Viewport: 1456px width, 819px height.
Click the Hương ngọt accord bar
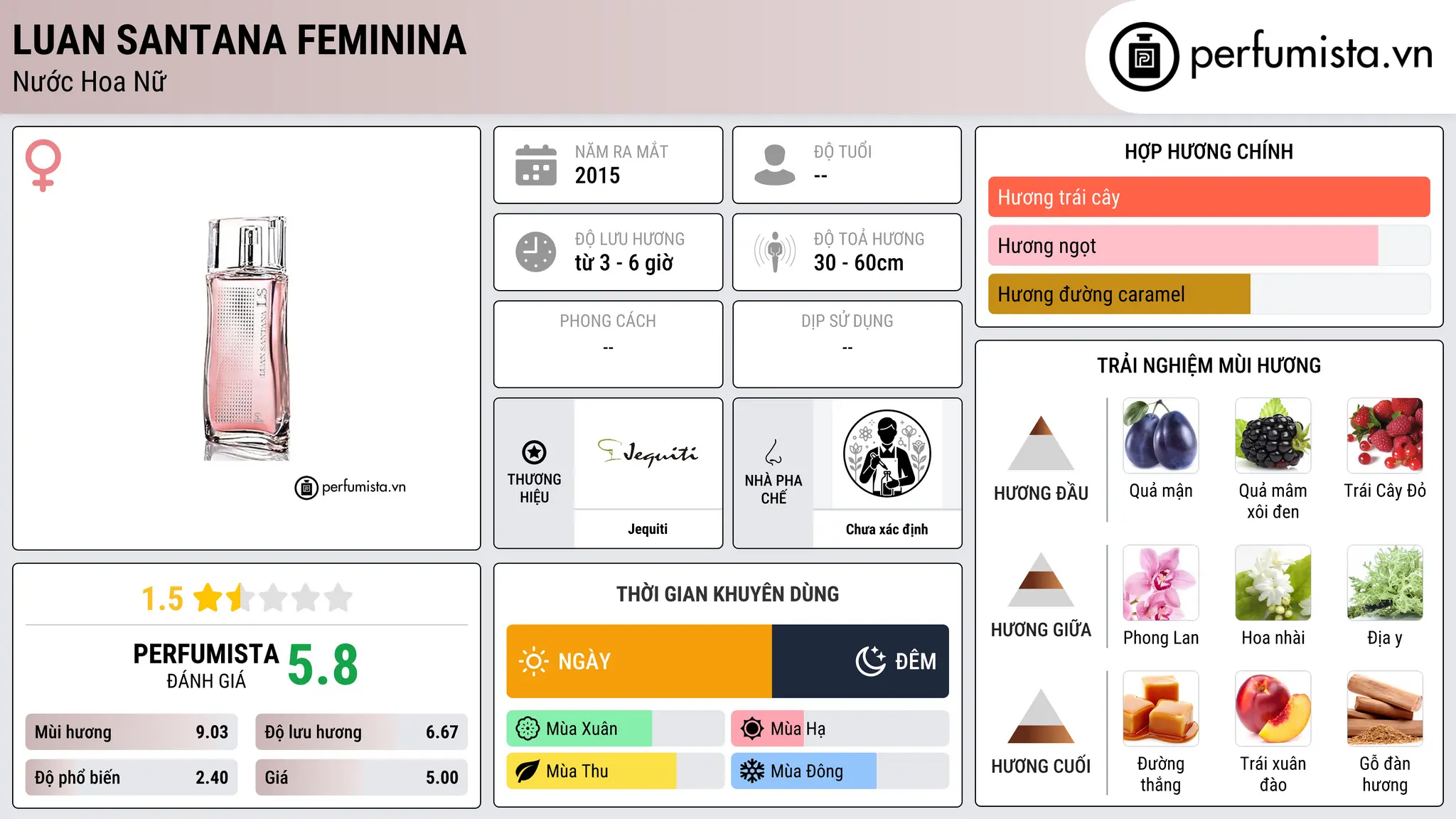pos(1209,245)
